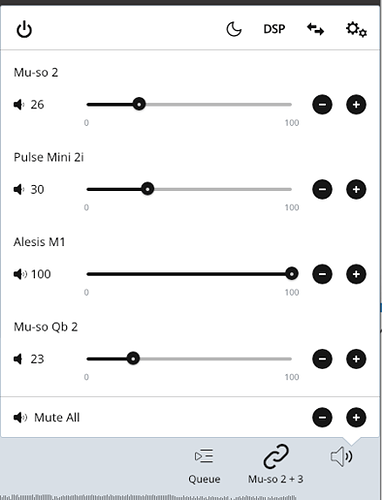382x500 pixels.
Task: Decrease Pulse Mini 2i volume with minus
Action: pos(322,189)
